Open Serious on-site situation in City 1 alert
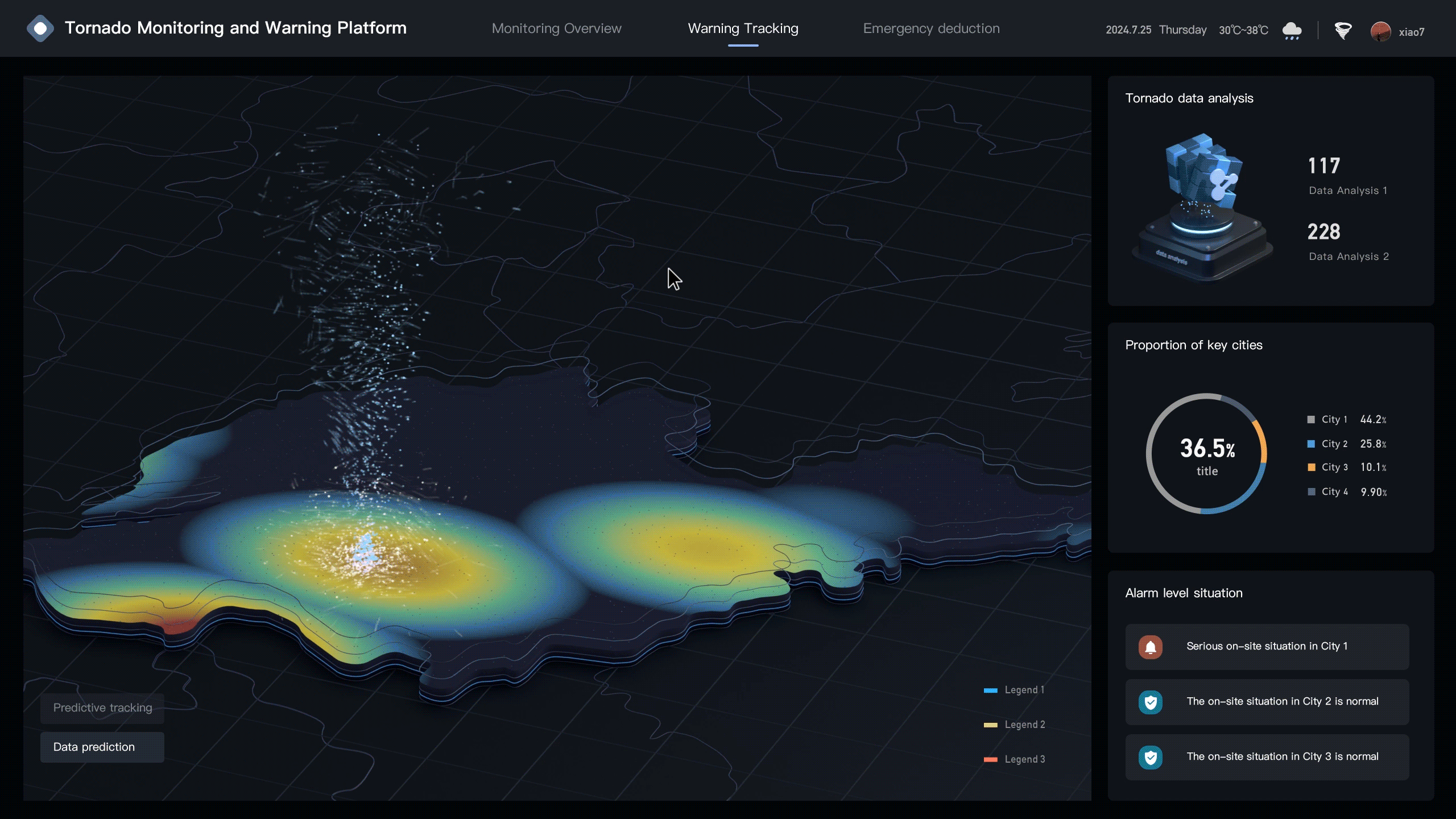Viewport: 1456px width, 819px height. tap(1267, 647)
